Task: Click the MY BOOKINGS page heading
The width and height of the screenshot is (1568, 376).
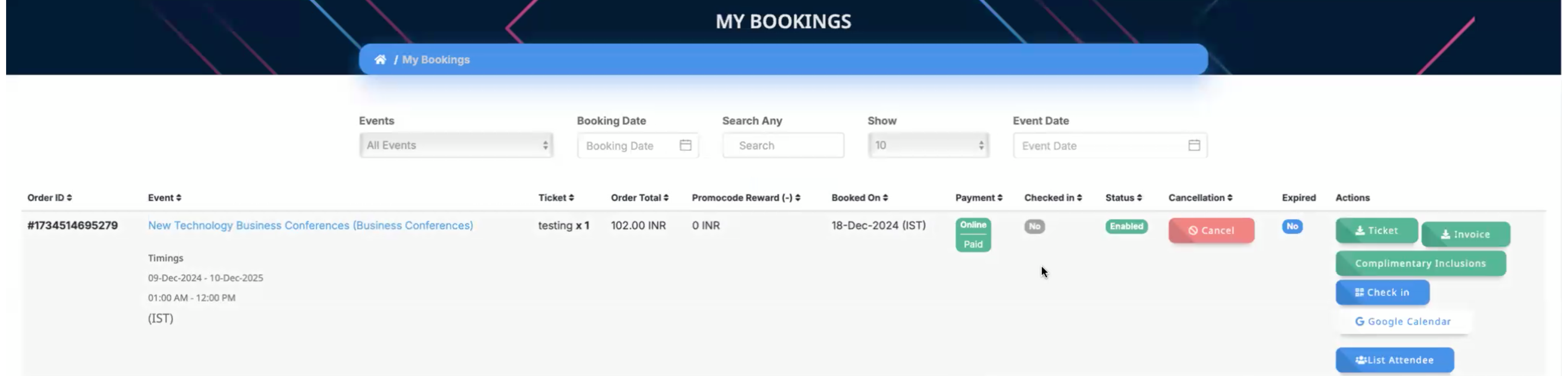Action: tap(783, 21)
